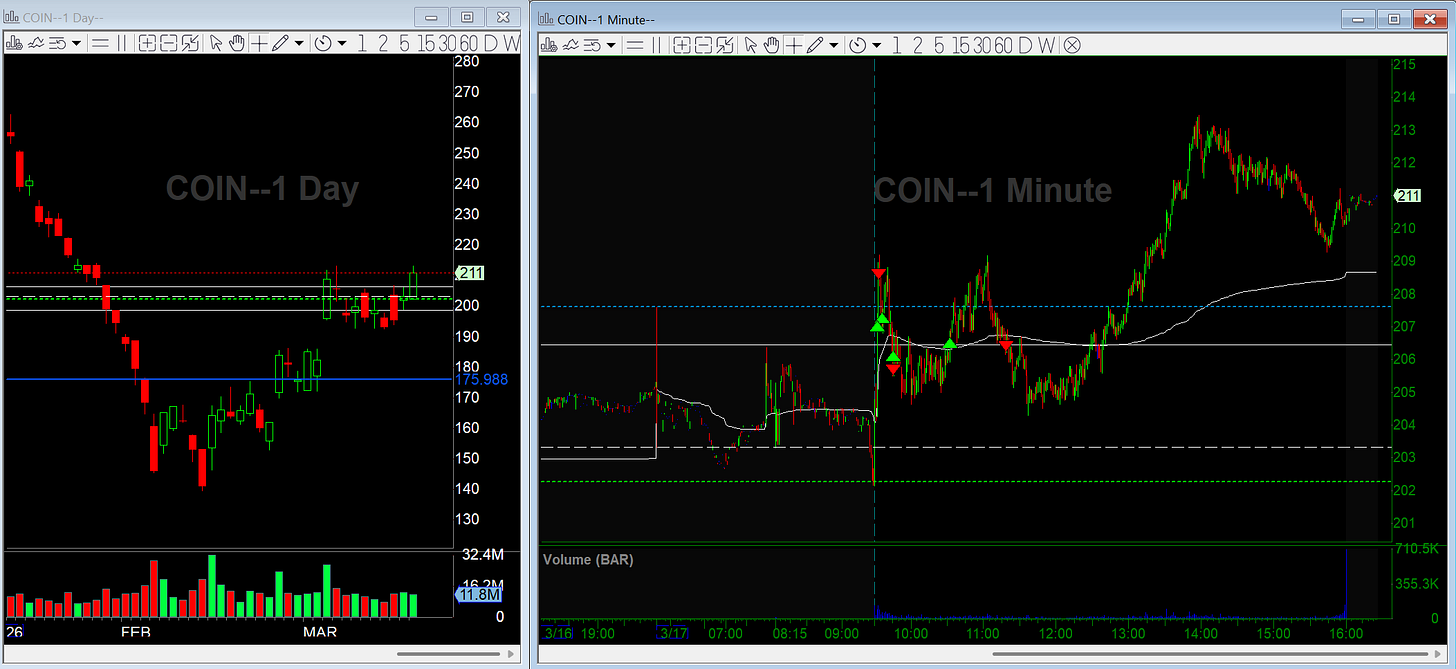The width and height of the screenshot is (1456, 669).
Task: Zoom in on the COIN 1 Day chart
Action: tap(147, 43)
